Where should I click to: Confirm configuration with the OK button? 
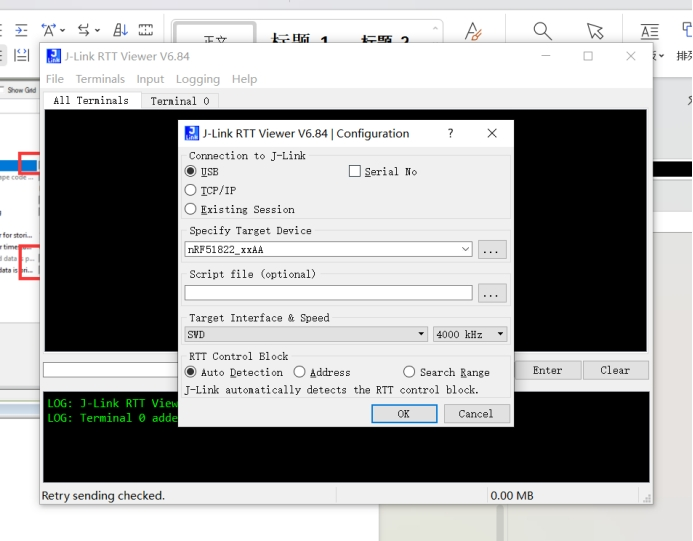(x=403, y=413)
